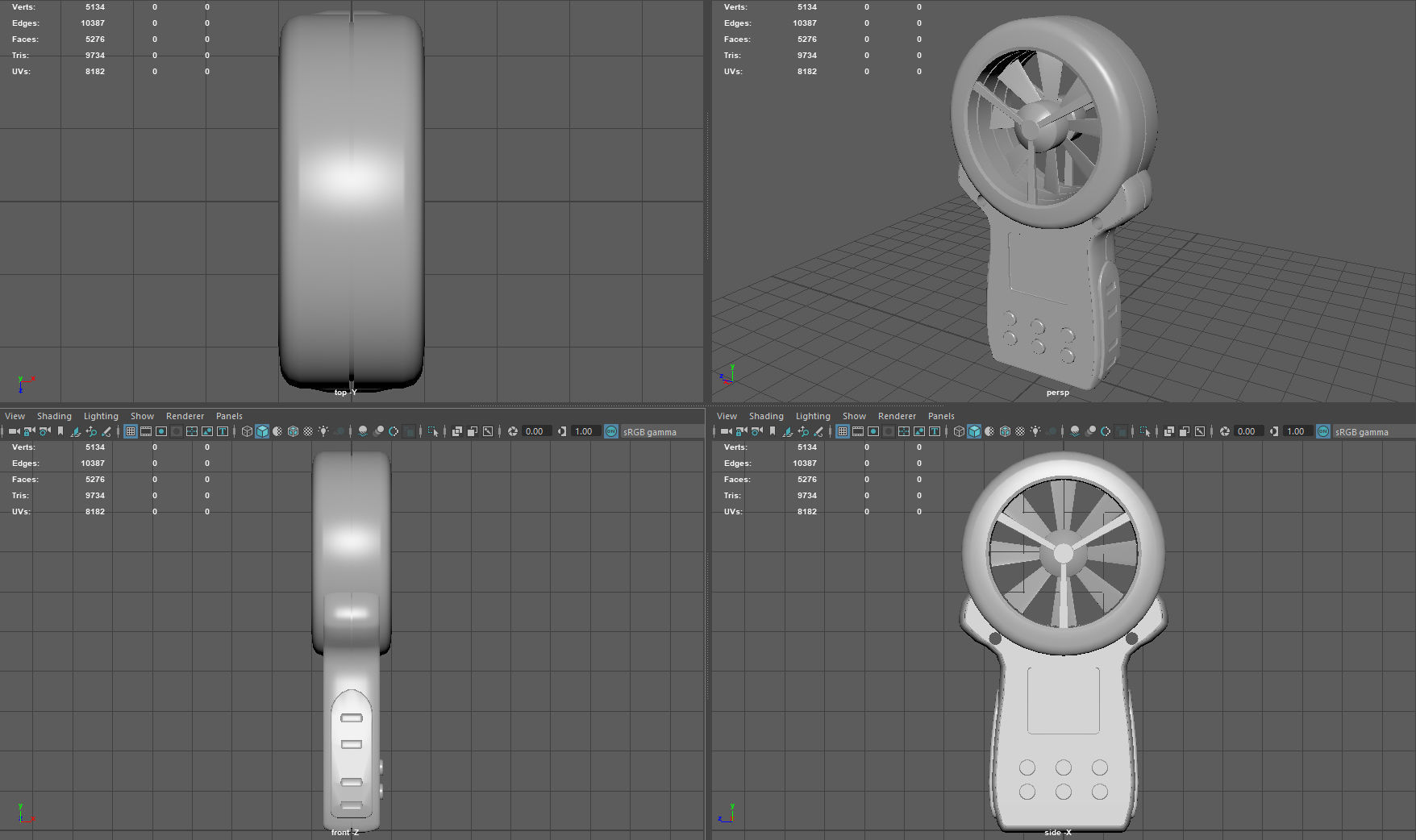Toggle Gate Mask in front -Z panel toolbar

tap(177, 431)
